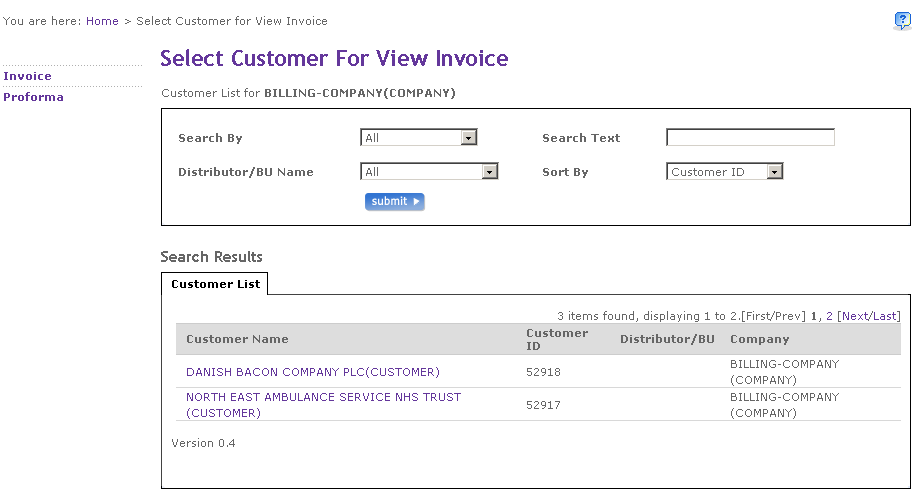The width and height of the screenshot is (916, 491).
Task: Click the Next pagination link
Action: click(x=855, y=316)
